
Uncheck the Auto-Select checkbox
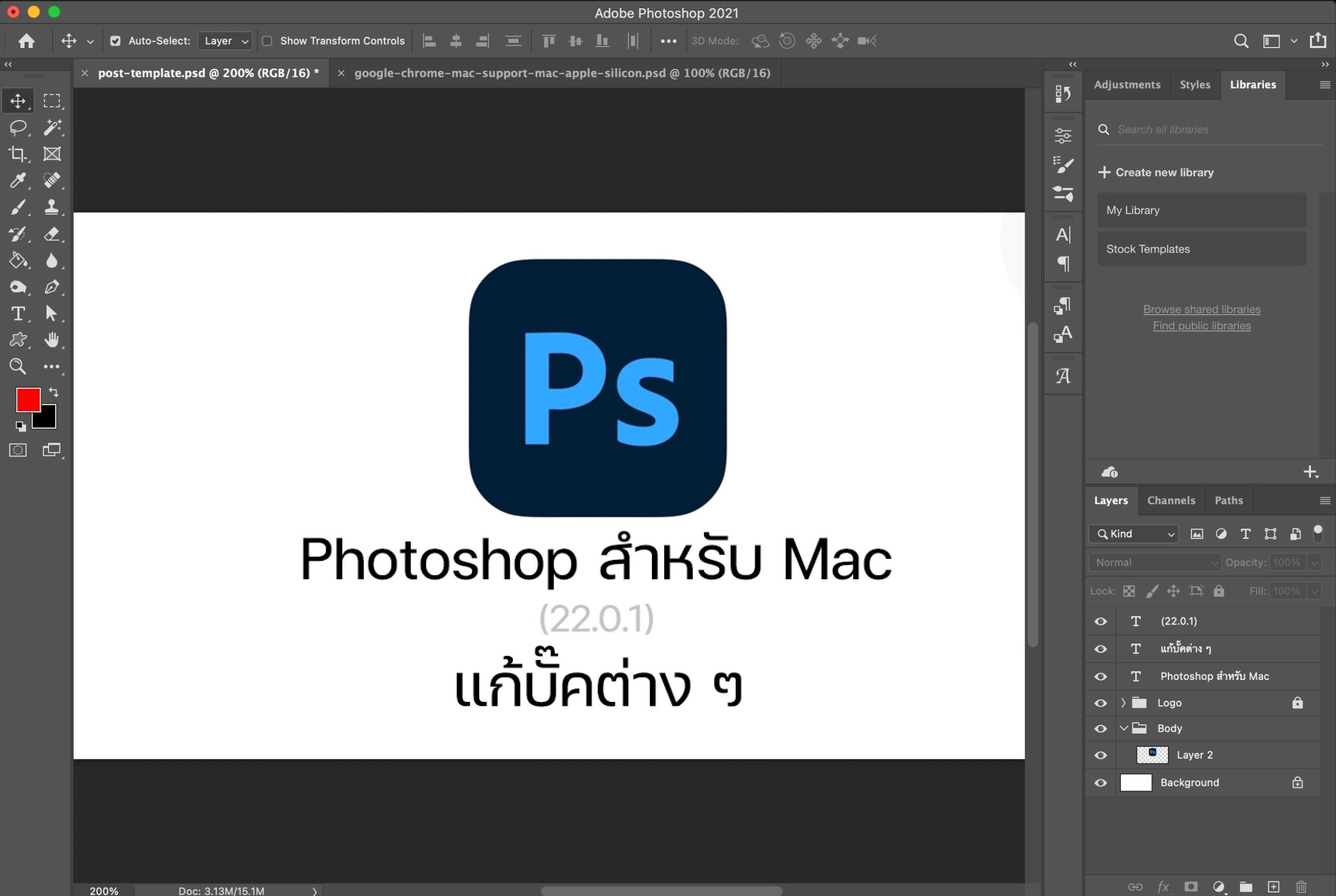(x=115, y=41)
